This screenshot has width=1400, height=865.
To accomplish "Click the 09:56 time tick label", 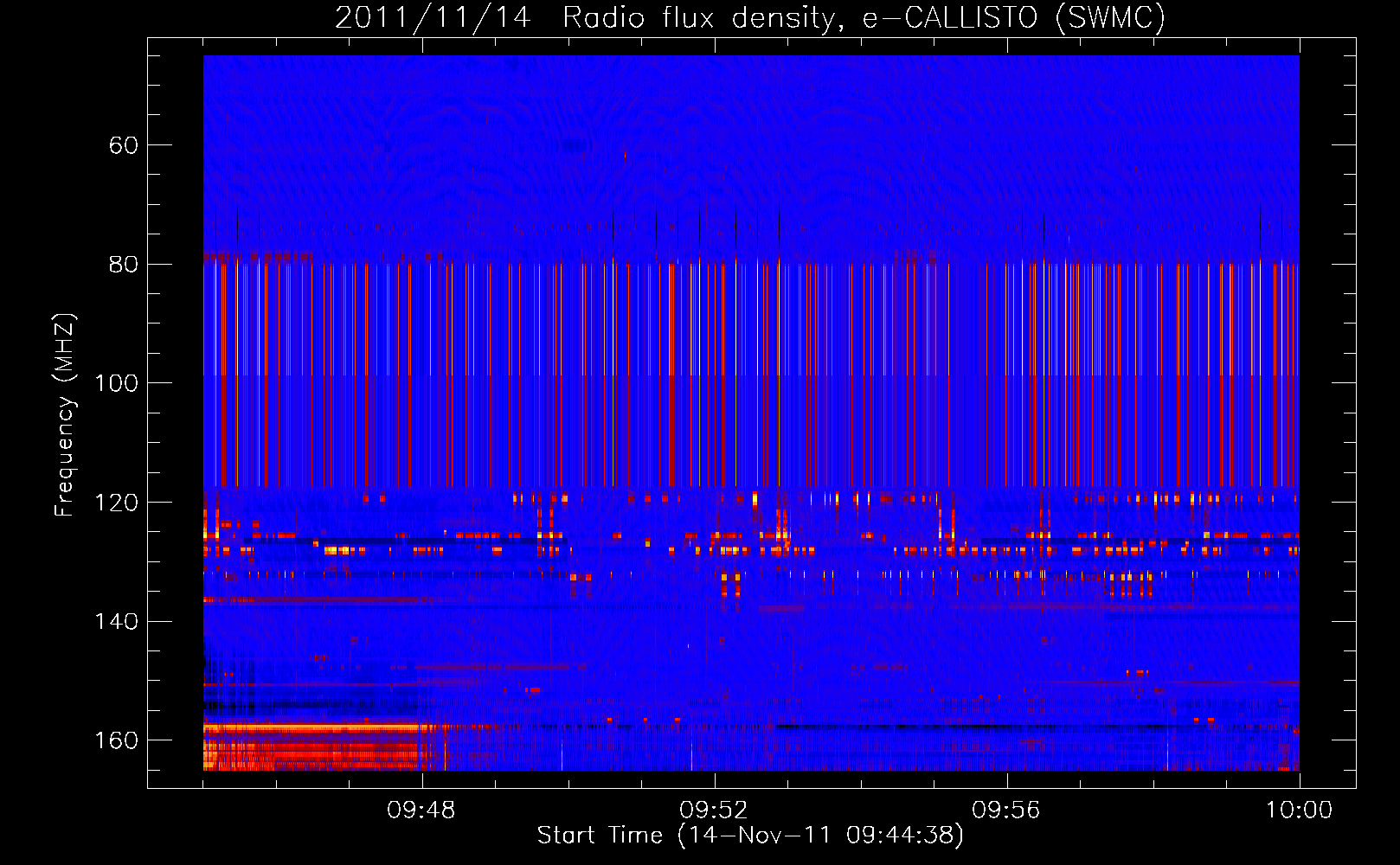I will pyautogui.click(x=1006, y=811).
